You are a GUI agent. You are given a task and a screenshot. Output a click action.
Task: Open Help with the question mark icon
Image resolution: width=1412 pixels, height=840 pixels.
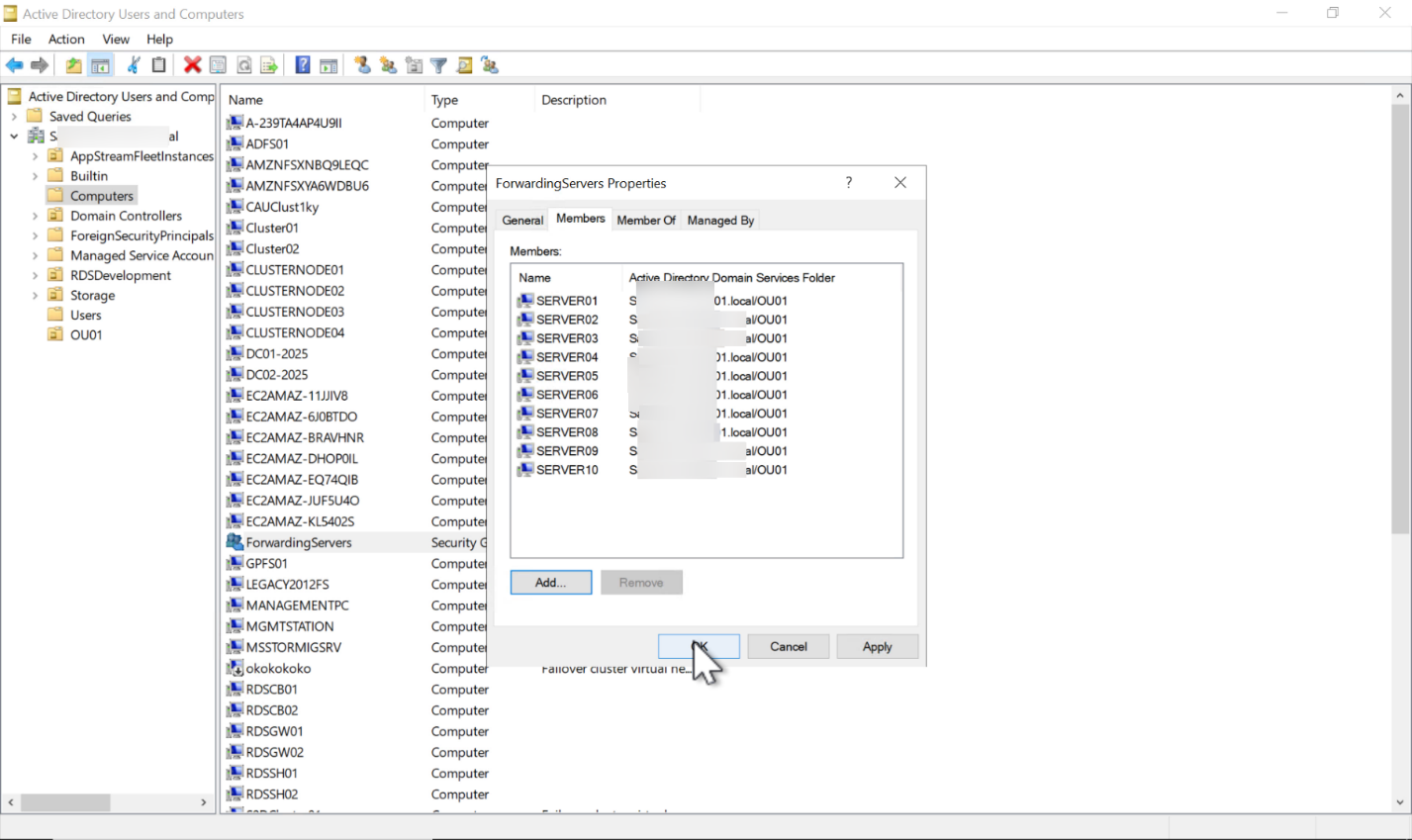[303, 65]
